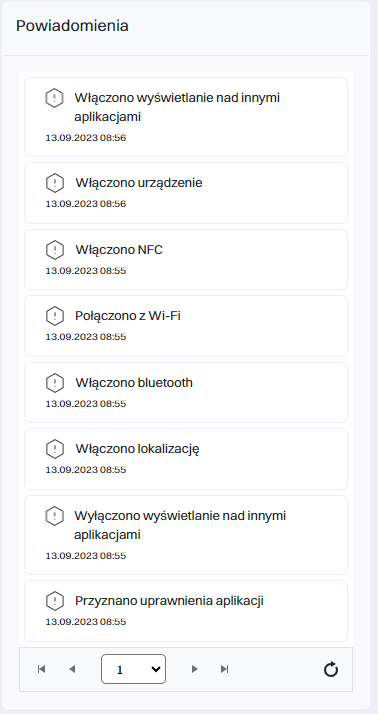Screen dimensions: 378x714
Task: Open the Włączono wyświetlanie nad innymi aplikacjami notification
Action: (186, 117)
